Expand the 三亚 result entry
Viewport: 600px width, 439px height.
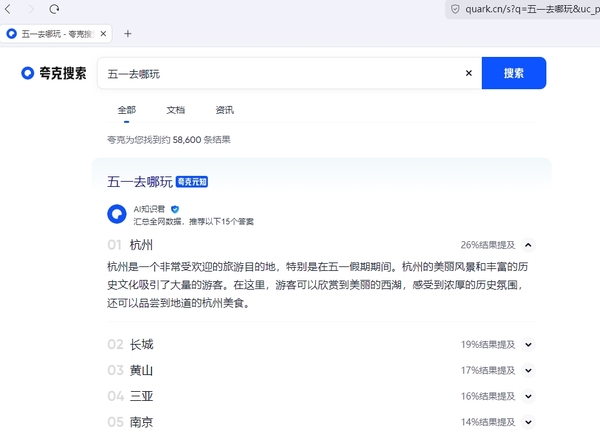529,396
